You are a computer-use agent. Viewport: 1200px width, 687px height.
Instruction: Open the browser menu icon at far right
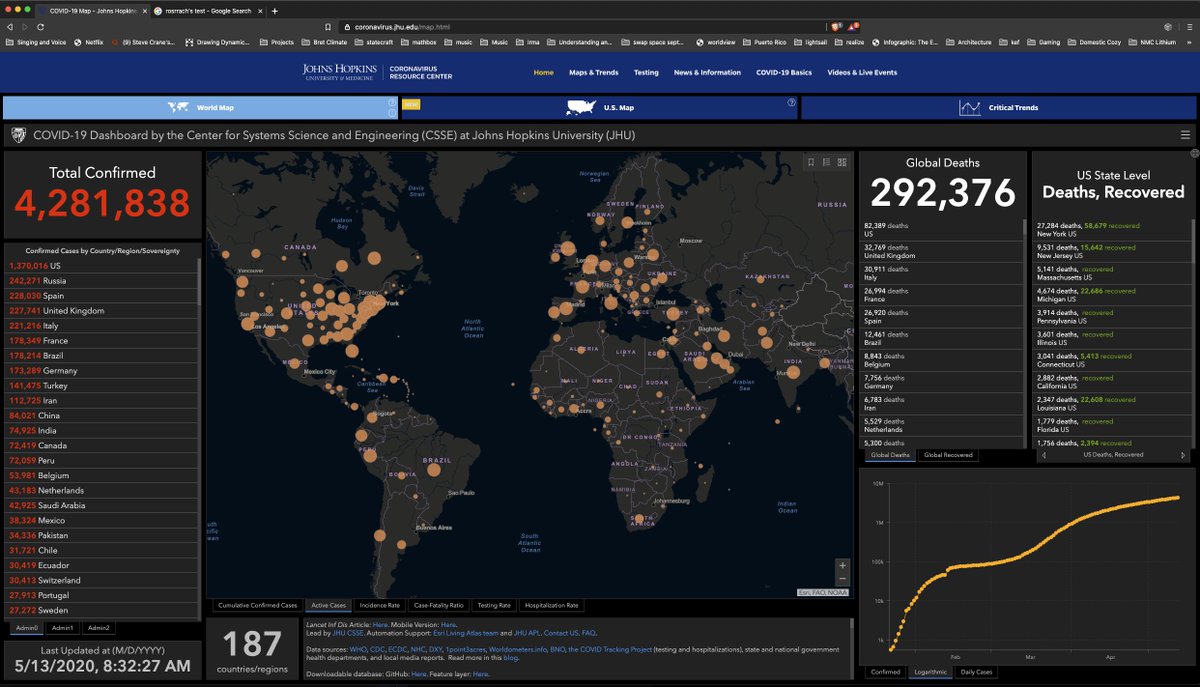[x=1188, y=26]
